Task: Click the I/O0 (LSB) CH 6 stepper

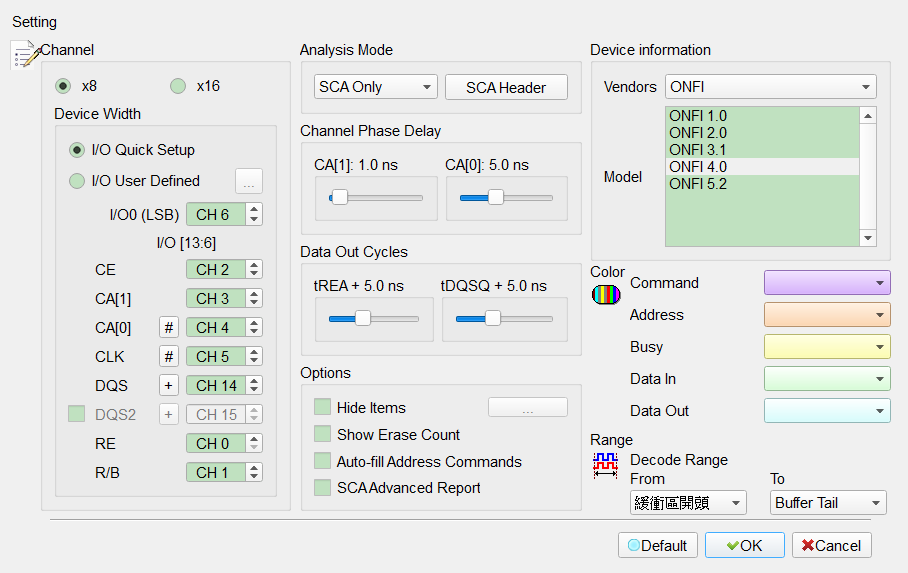Action: pyautogui.click(x=254, y=214)
